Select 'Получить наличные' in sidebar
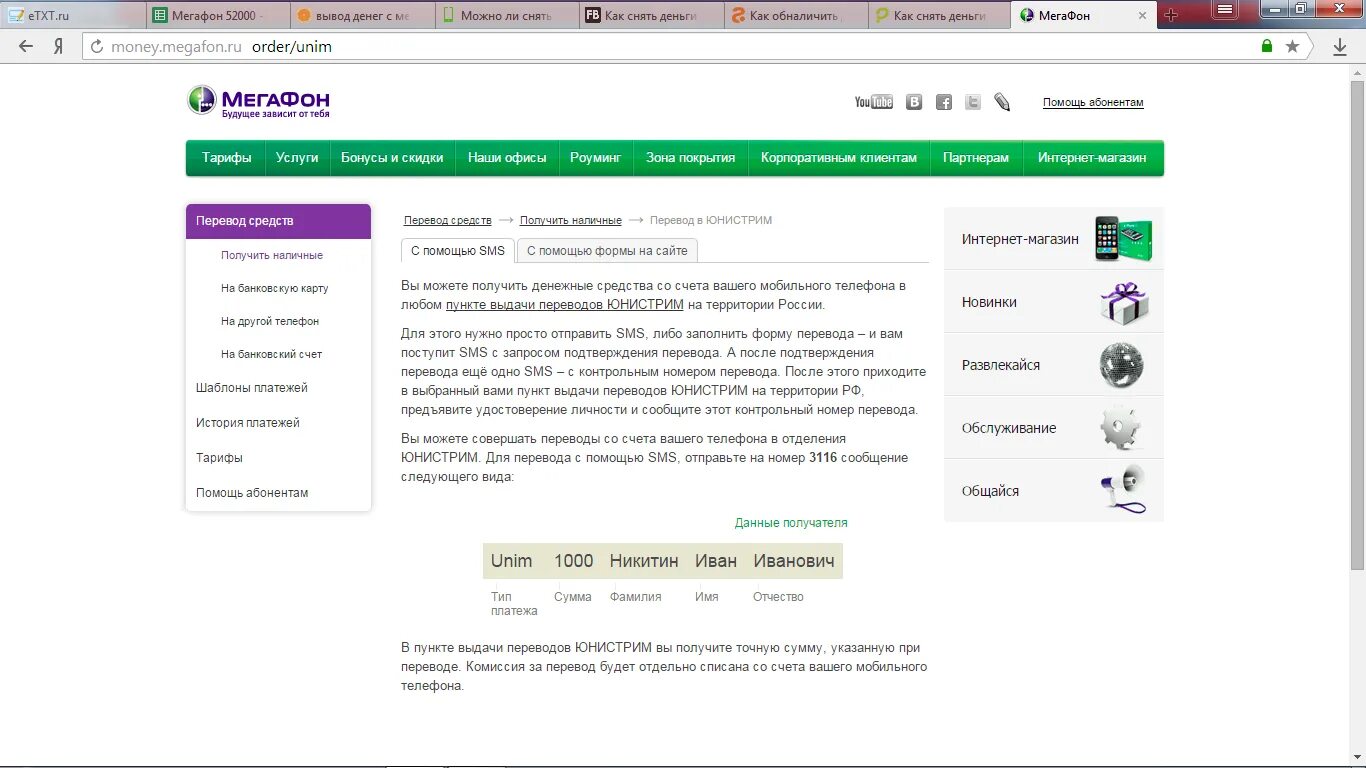The width and height of the screenshot is (1366, 768). 272,255
